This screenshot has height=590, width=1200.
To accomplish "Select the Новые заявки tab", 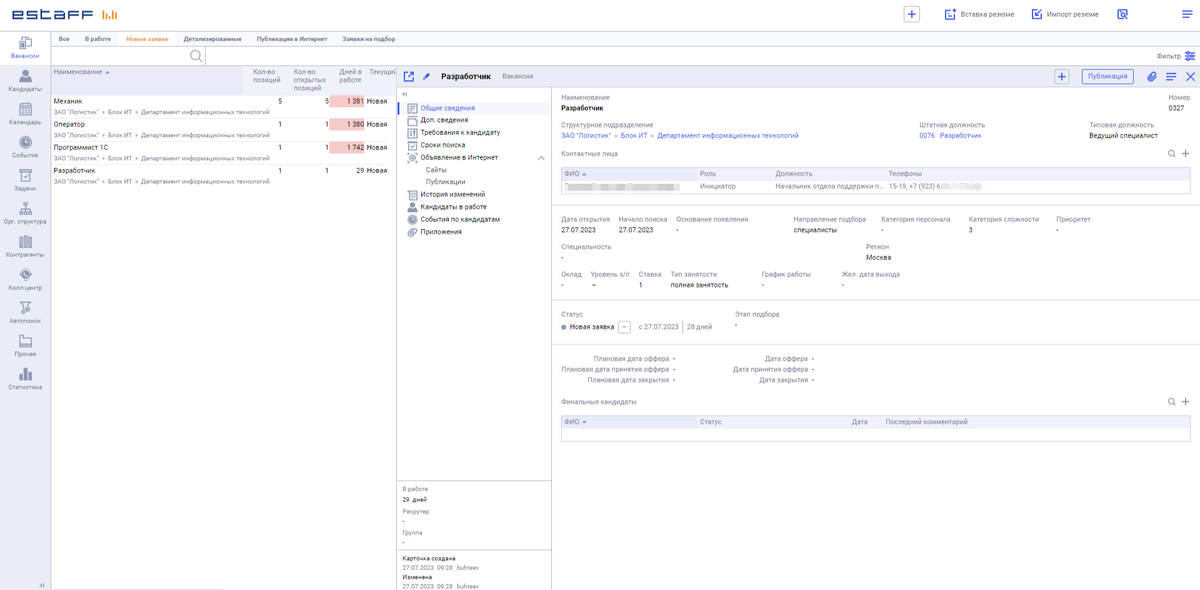I will (147, 39).
